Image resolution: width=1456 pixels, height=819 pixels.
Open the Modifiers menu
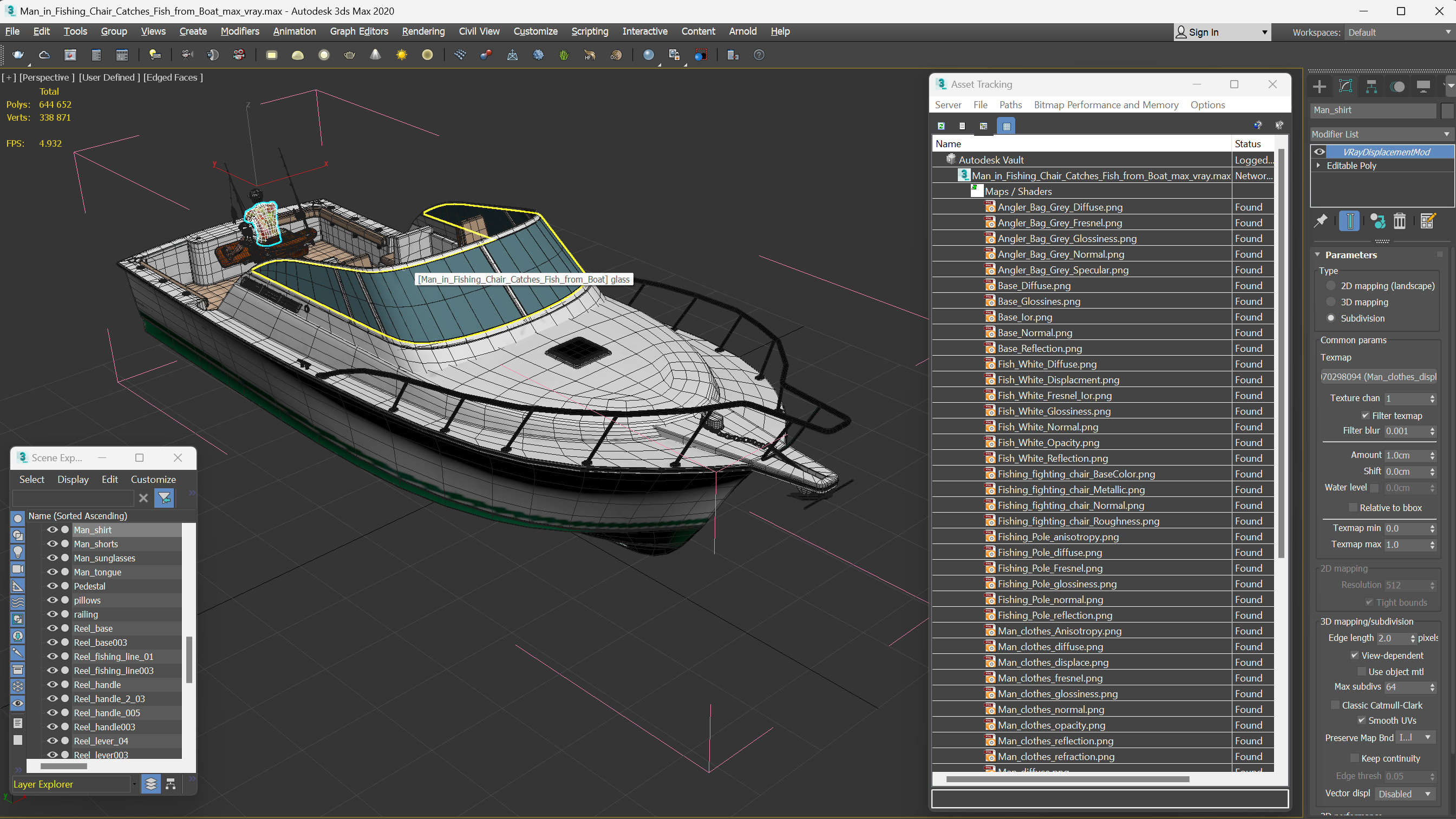[239, 31]
